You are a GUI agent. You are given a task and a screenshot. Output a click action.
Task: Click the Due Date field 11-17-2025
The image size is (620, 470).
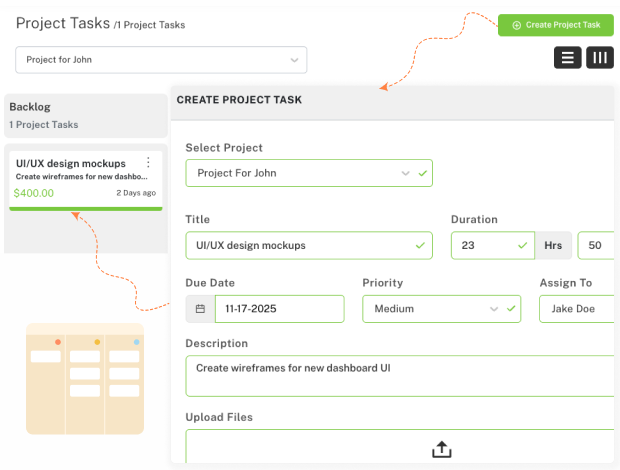pyautogui.click(x=279, y=309)
